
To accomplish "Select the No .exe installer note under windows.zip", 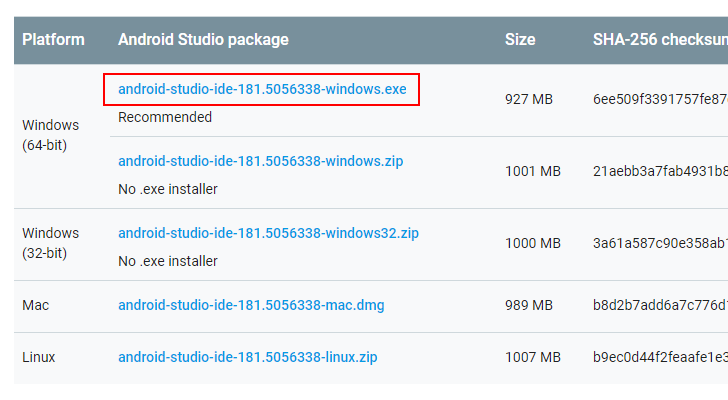I will pos(168,189).
